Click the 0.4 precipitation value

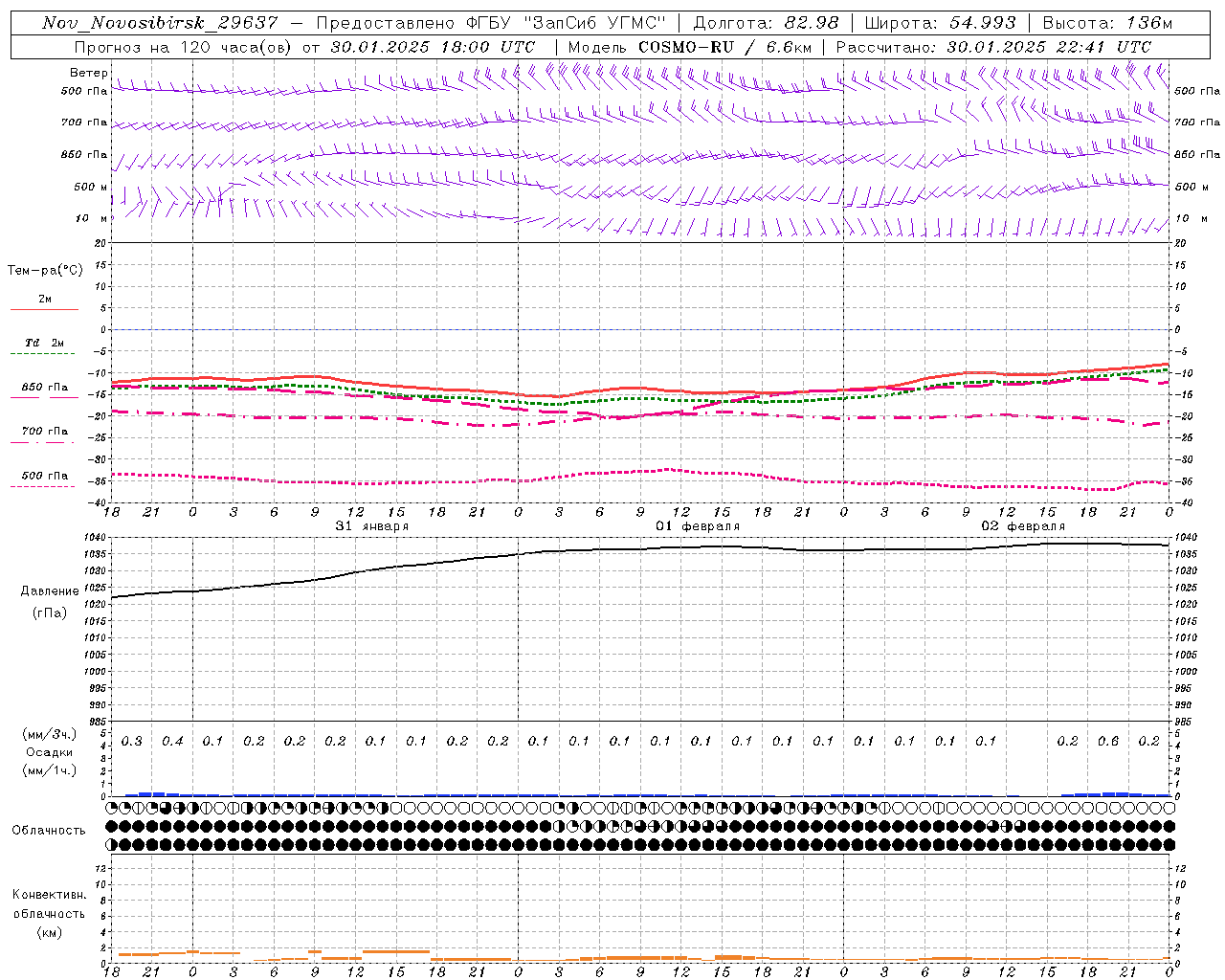[x=173, y=742]
